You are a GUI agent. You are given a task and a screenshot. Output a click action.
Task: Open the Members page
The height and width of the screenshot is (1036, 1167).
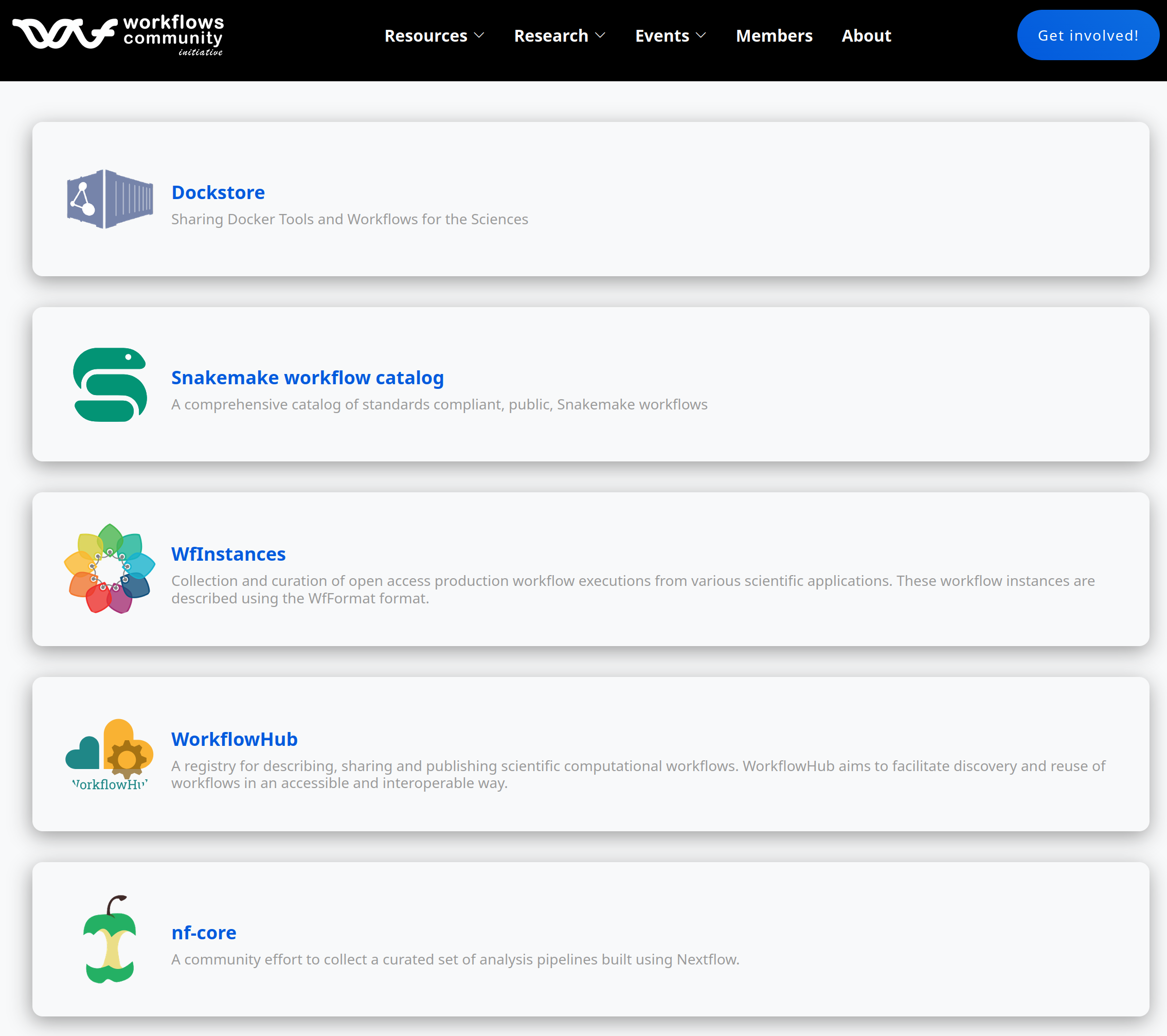(774, 35)
